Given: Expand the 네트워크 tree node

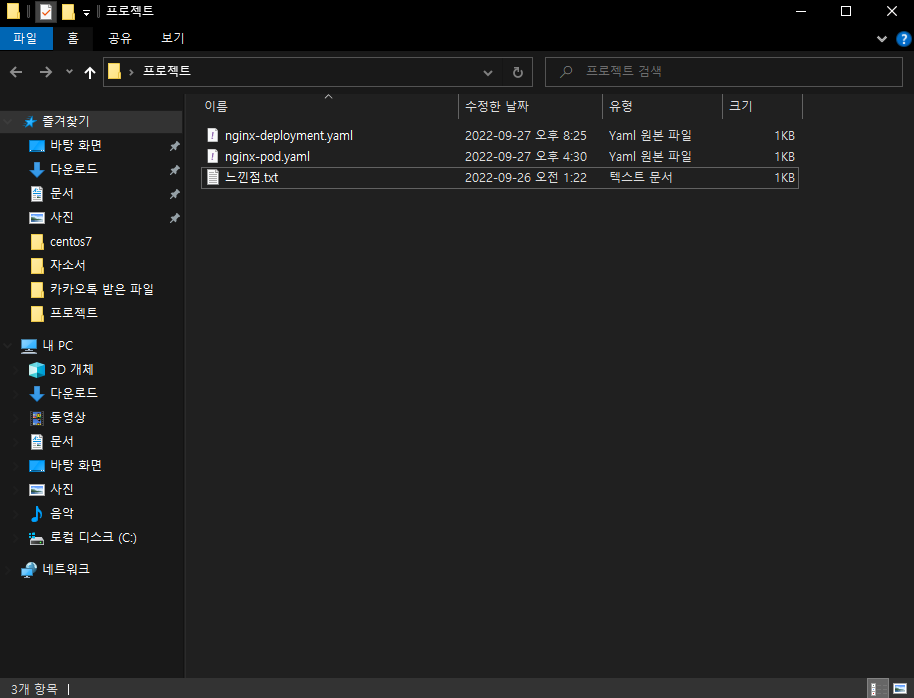Looking at the screenshot, I should point(8,569).
